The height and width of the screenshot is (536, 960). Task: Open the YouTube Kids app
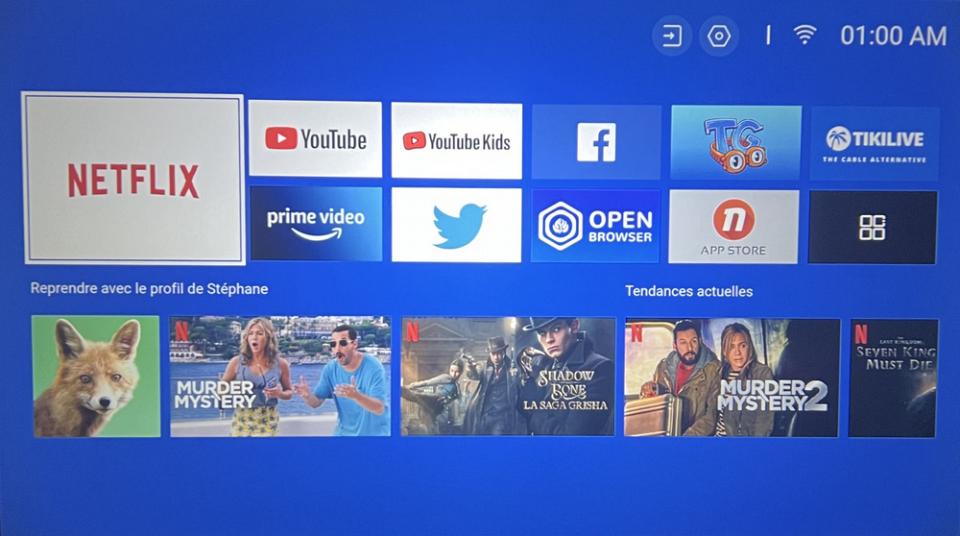click(x=457, y=141)
